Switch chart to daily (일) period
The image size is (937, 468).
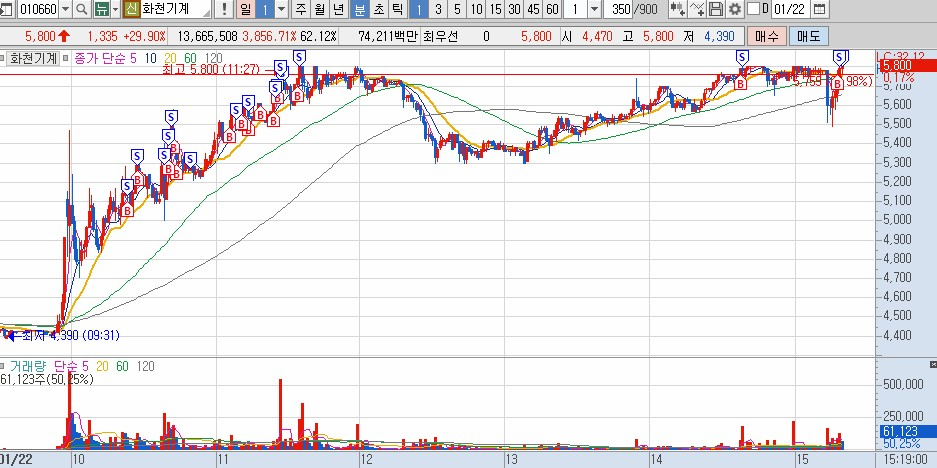pyautogui.click(x=245, y=10)
